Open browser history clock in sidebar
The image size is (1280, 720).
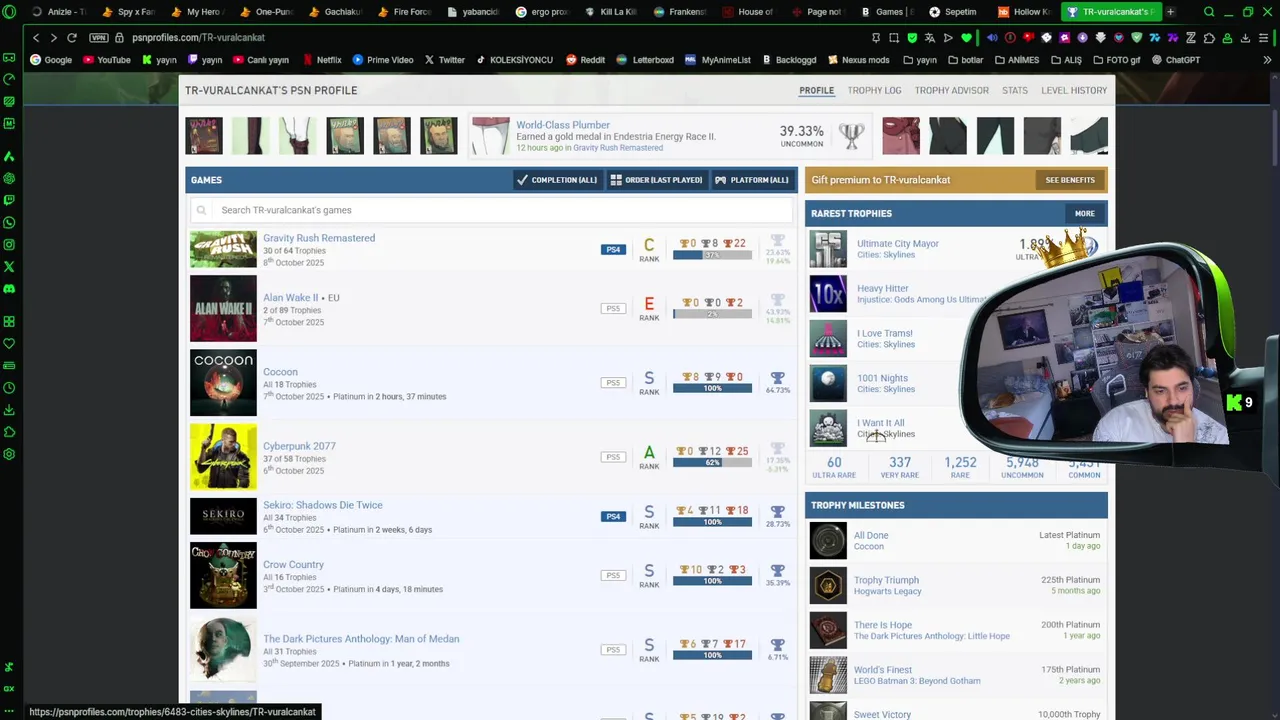pos(9,387)
